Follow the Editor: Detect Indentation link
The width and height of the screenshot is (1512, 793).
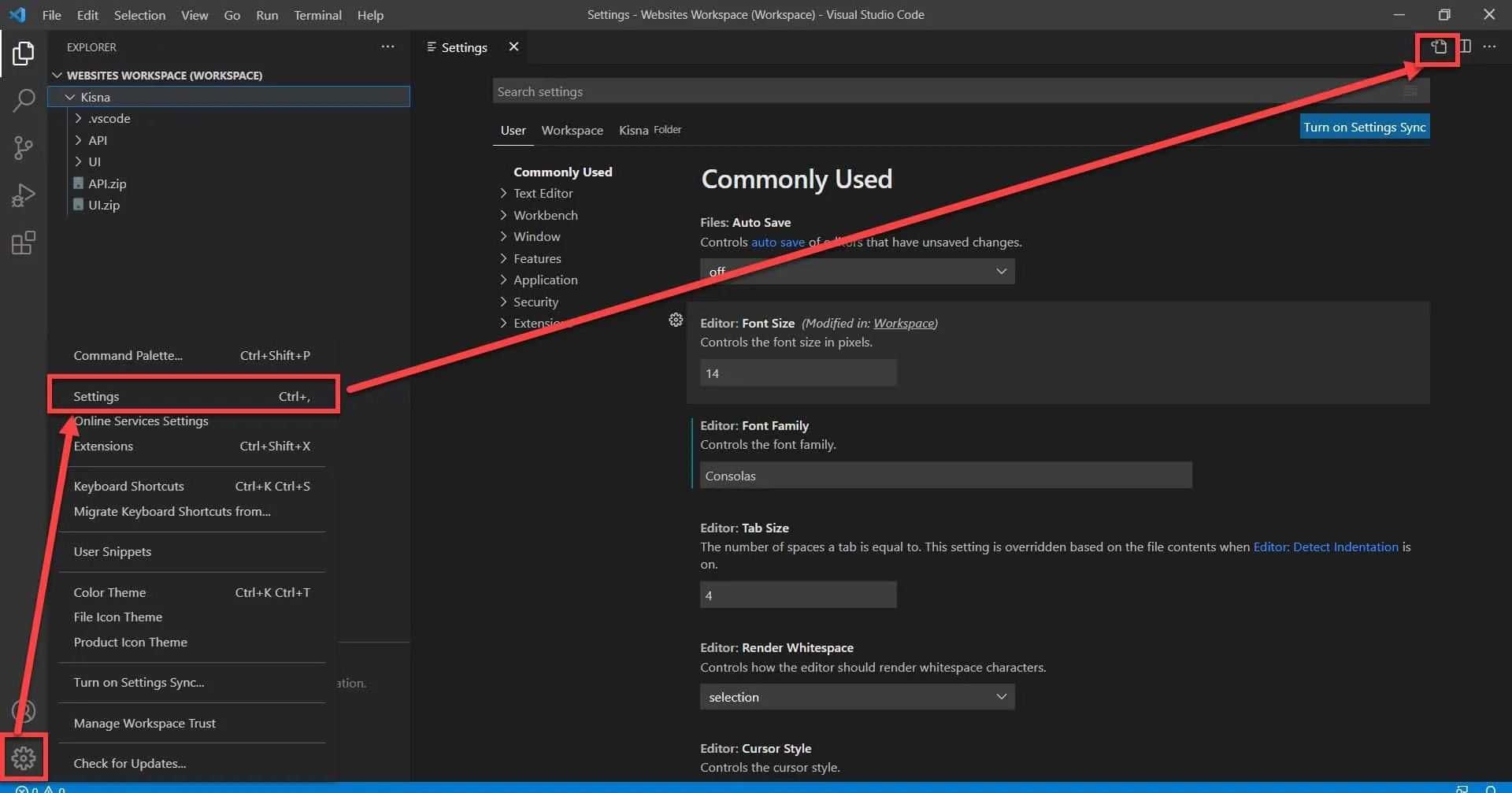[1325, 547]
